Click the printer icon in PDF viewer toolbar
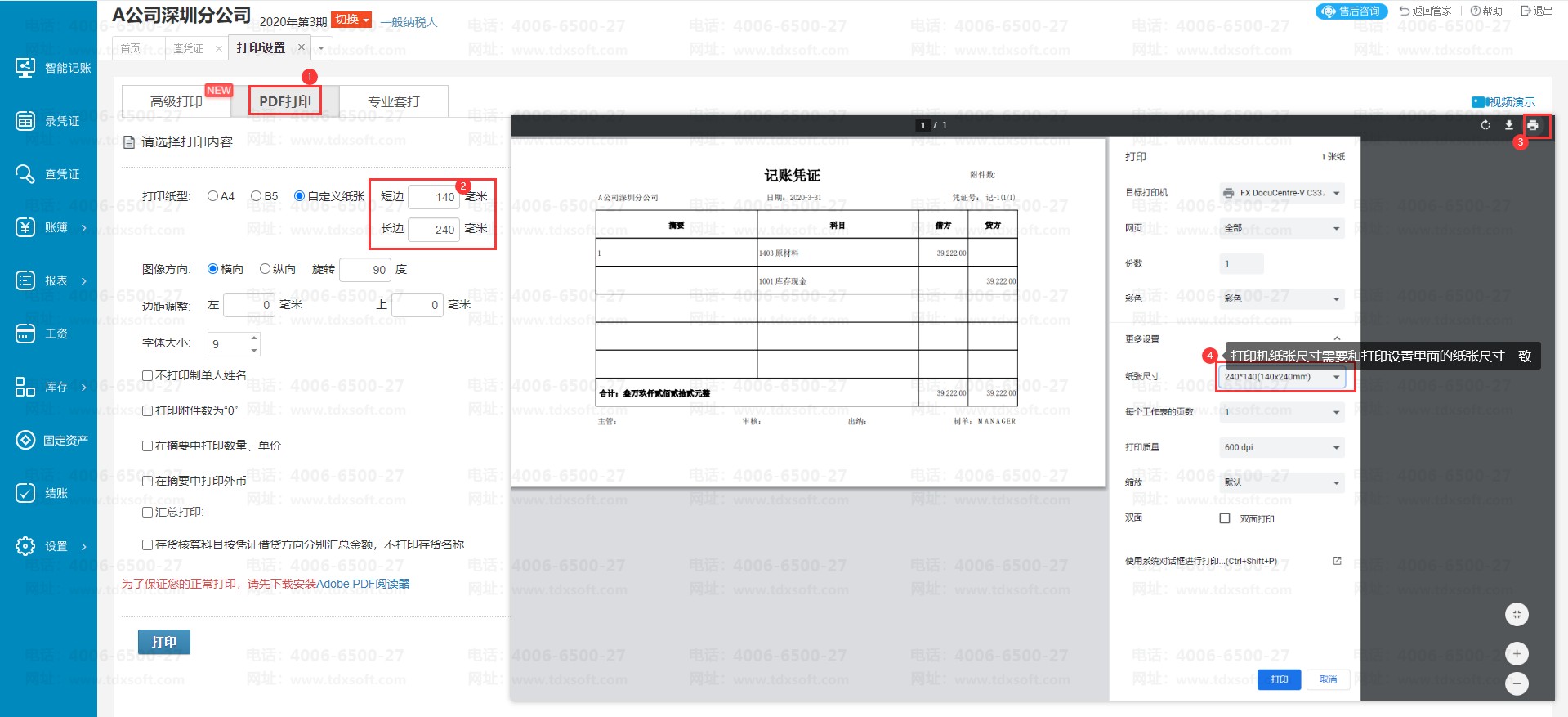Viewport: 1568px width, 717px height. [1532, 125]
